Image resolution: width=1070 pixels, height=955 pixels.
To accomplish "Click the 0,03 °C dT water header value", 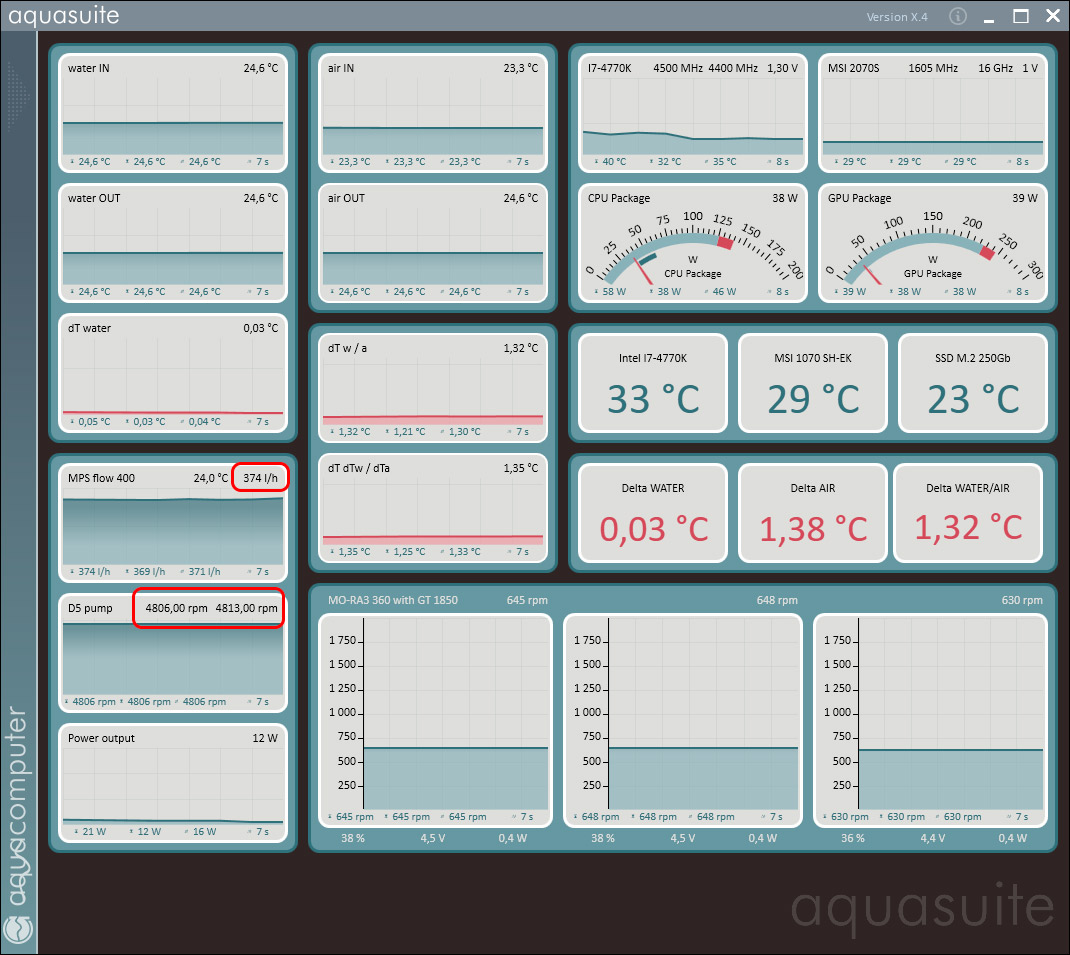I will click(261, 328).
